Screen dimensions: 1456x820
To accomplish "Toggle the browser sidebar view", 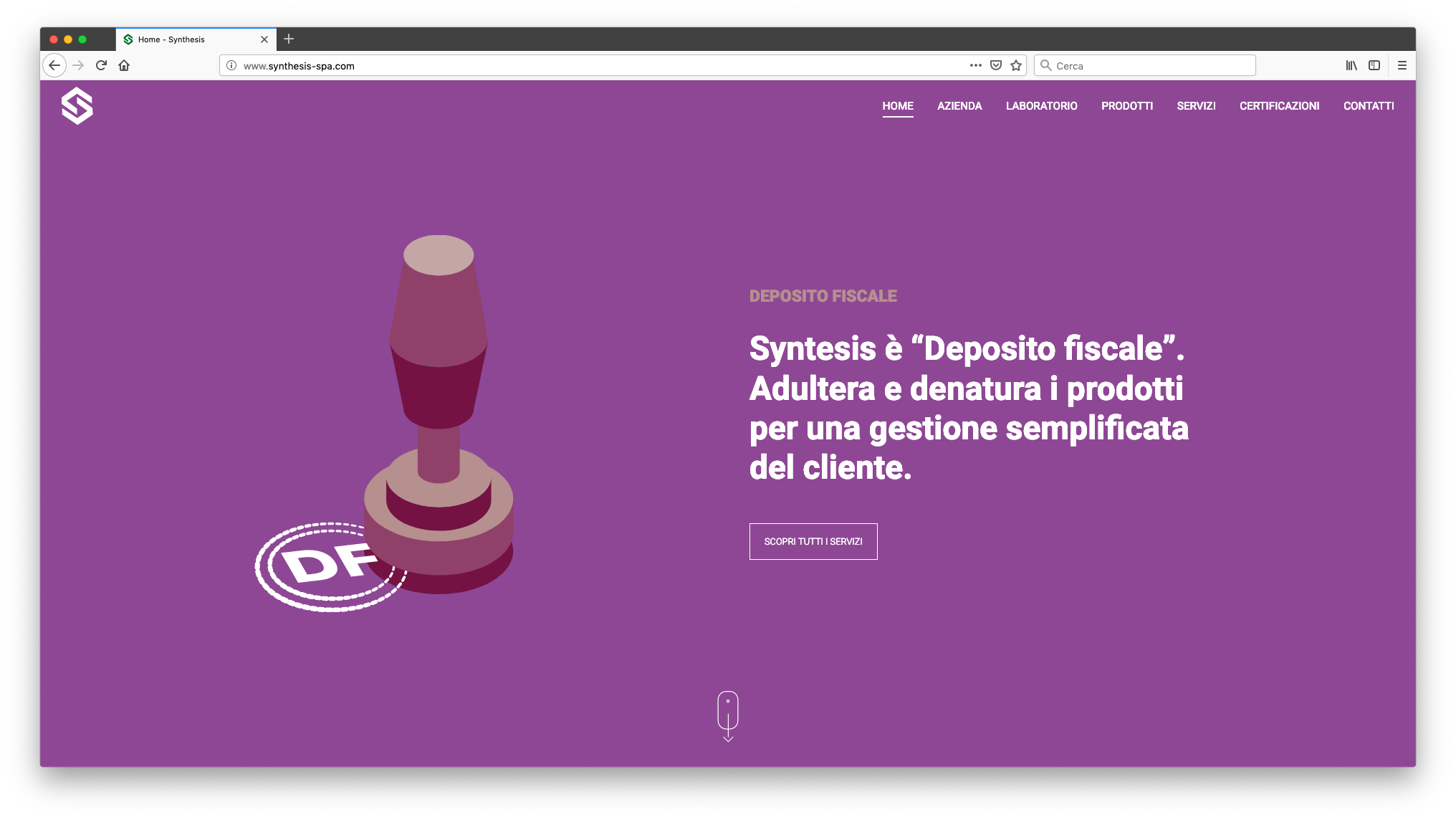I will tap(1374, 65).
